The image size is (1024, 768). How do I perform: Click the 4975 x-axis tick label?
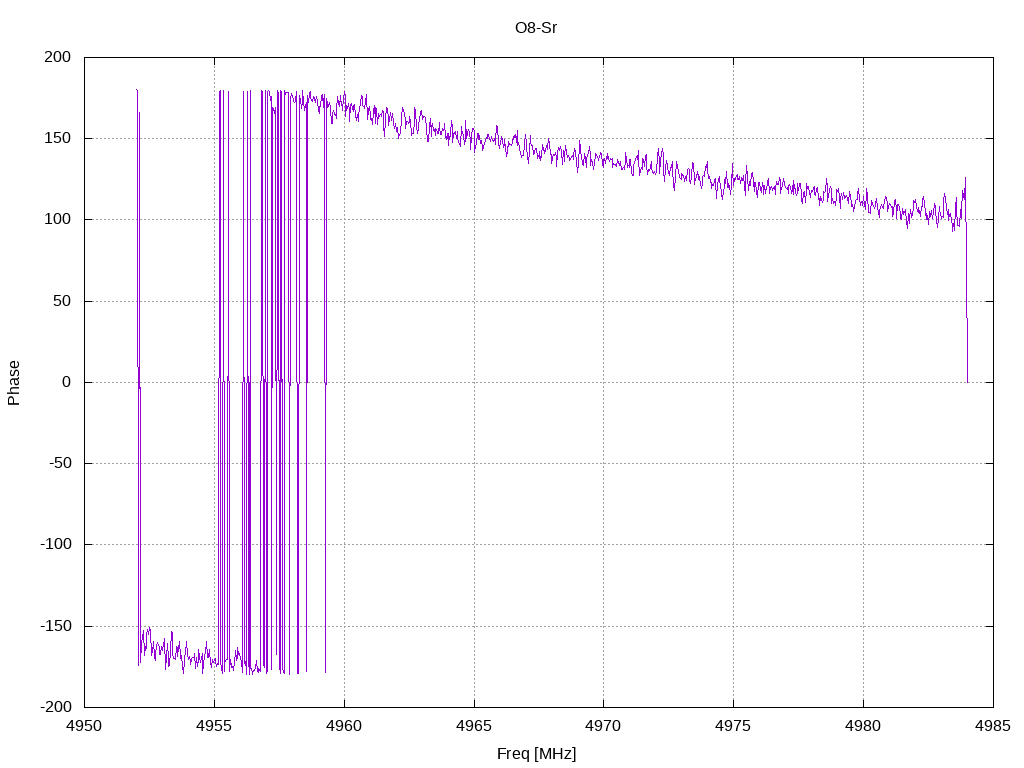point(733,726)
